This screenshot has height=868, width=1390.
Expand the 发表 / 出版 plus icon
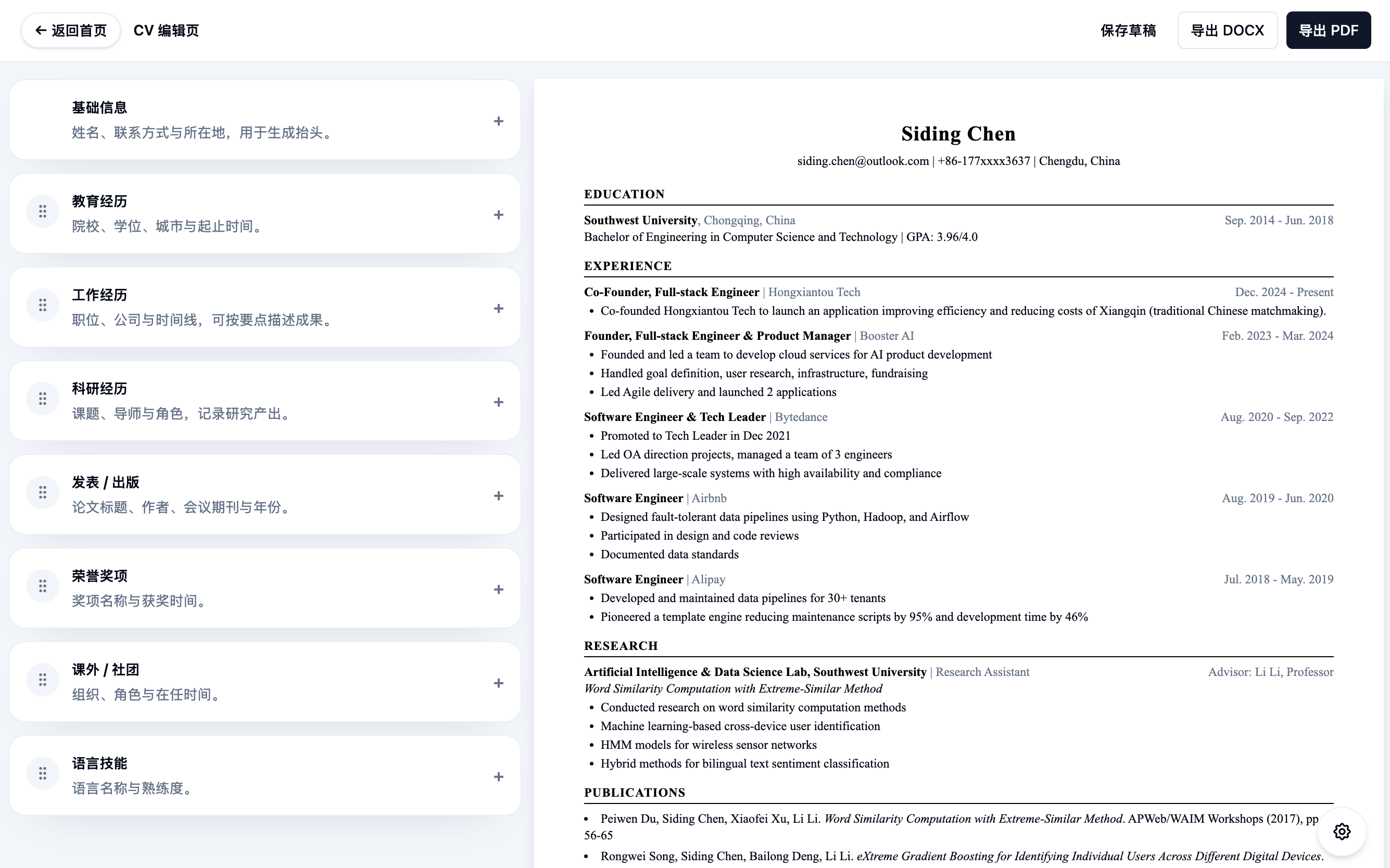(x=498, y=495)
